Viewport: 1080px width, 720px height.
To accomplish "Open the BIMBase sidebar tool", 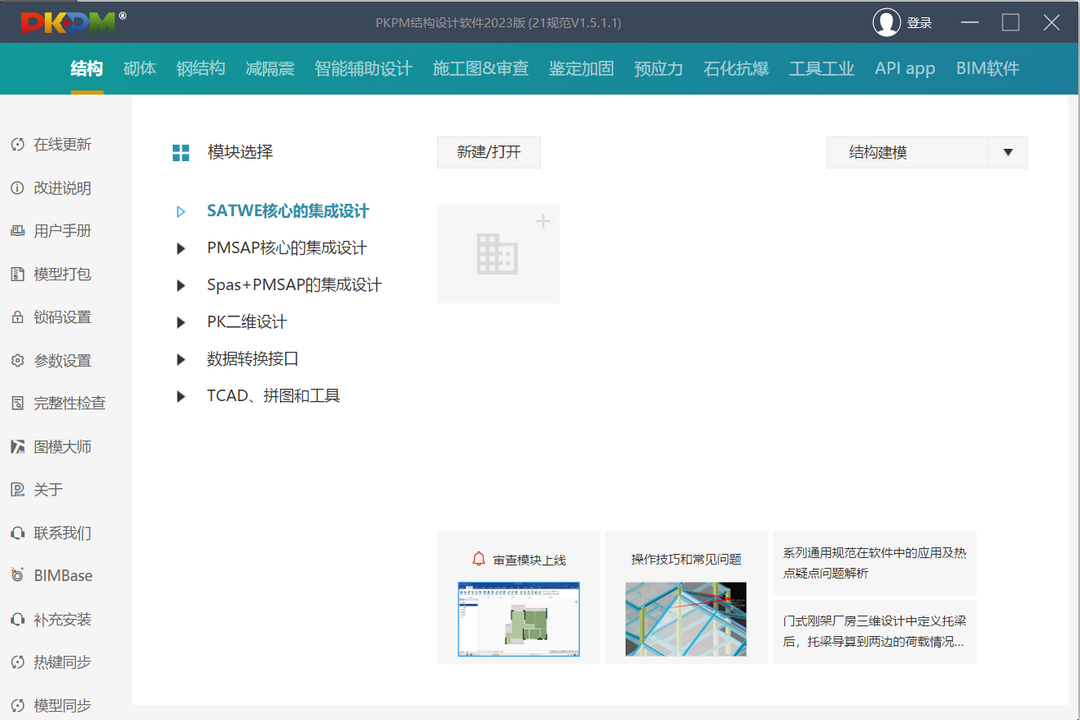I will click(60, 575).
